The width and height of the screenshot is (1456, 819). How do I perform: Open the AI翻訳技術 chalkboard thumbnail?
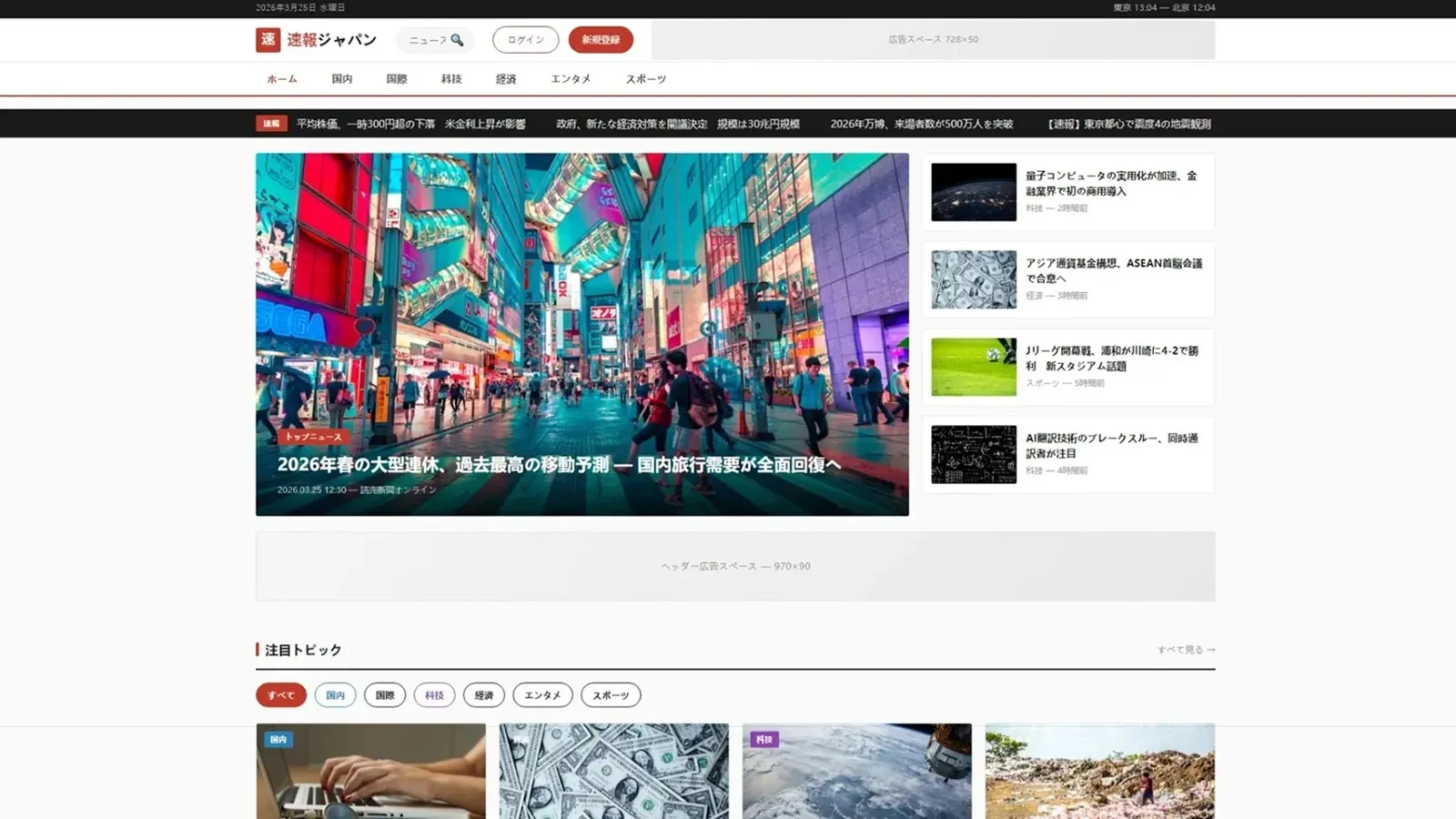(974, 454)
